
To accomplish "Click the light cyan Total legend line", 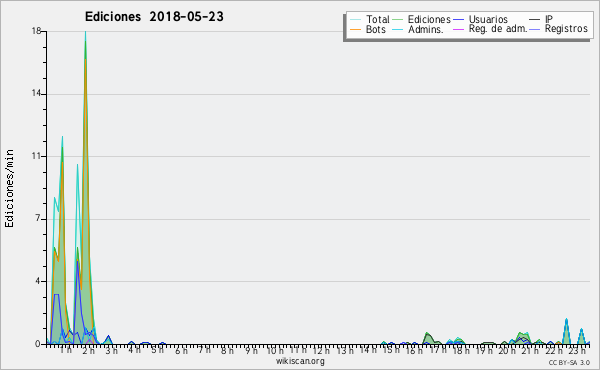I will (355, 20).
